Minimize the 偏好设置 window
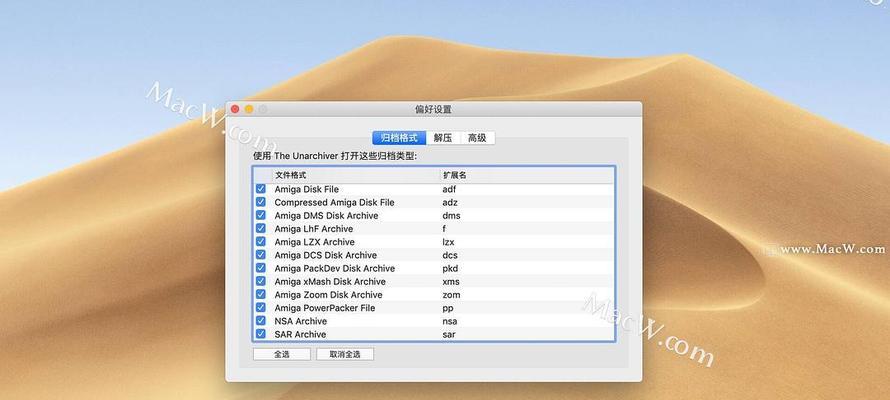This screenshot has width=890, height=400. (x=249, y=109)
